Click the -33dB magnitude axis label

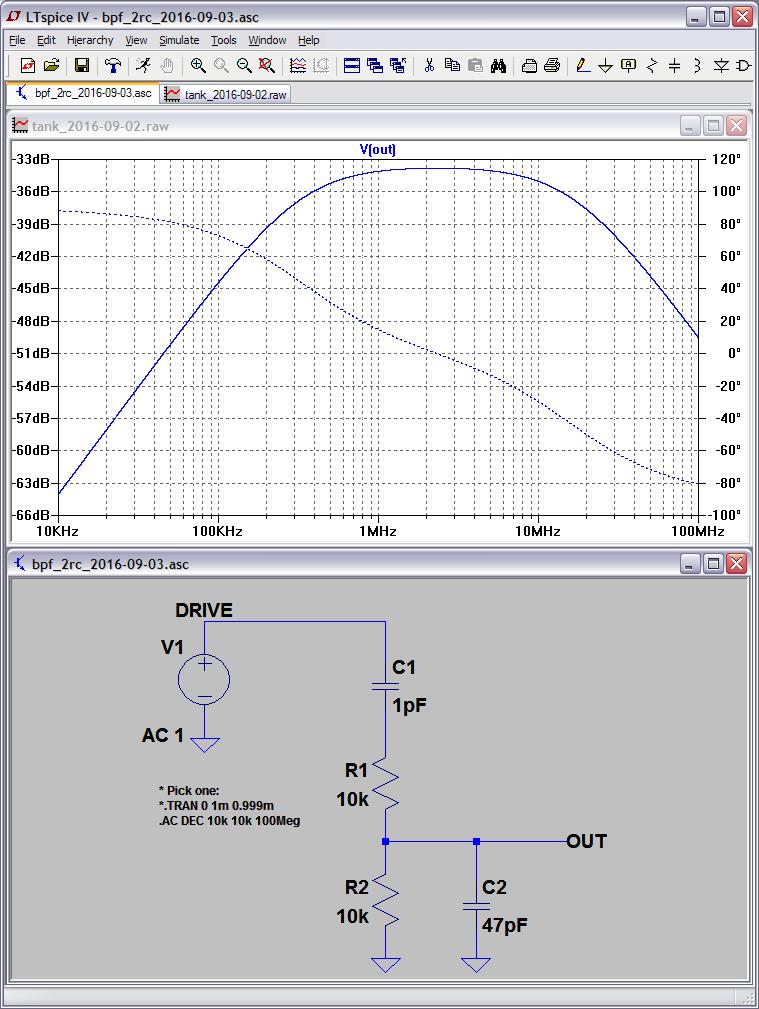pyautogui.click(x=30, y=159)
